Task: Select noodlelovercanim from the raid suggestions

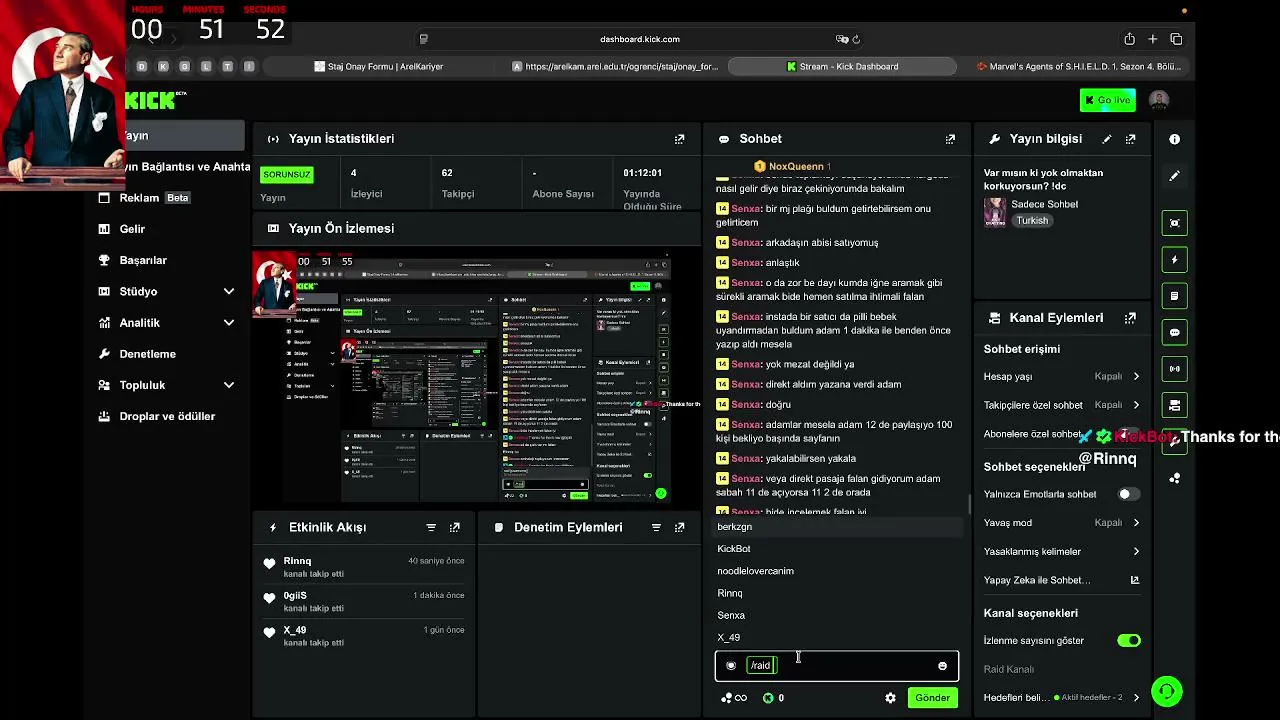Action: [836, 571]
